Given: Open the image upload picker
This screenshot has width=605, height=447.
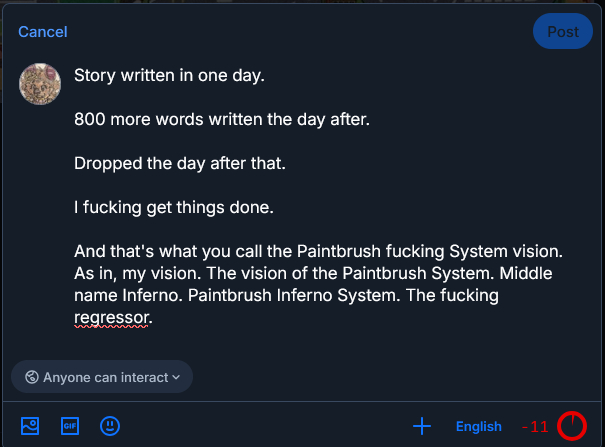Looking at the screenshot, I should [30, 426].
